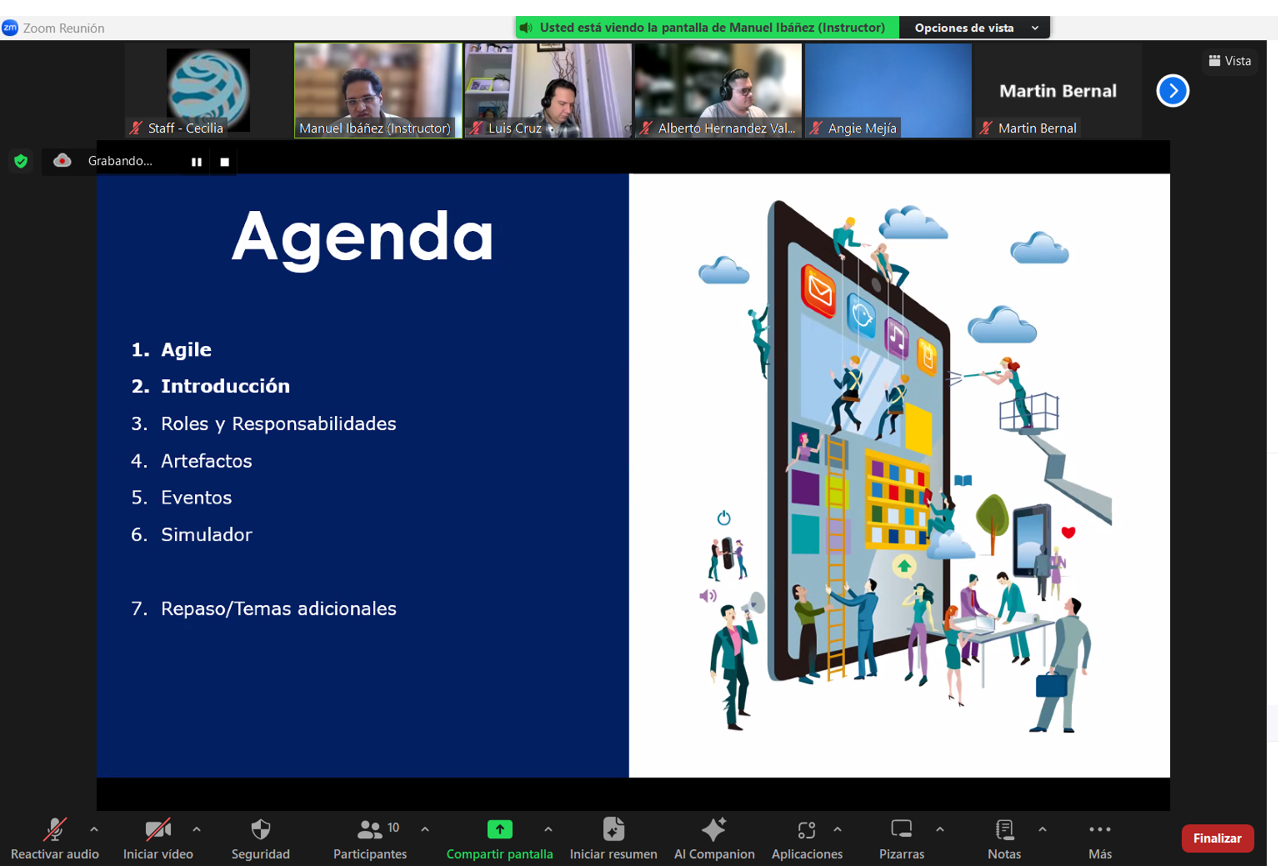
Task: Open Aplicaciones from the toolbar
Action: [806, 830]
